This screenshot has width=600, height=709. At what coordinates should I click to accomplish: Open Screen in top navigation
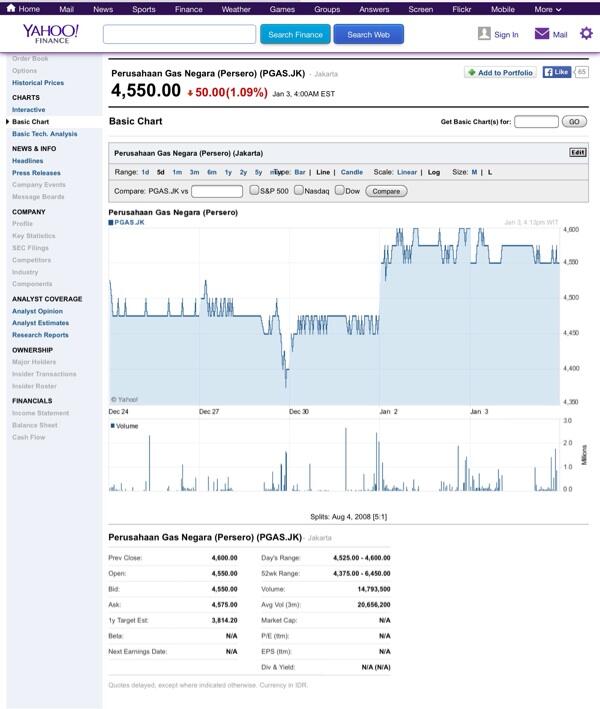point(420,9)
